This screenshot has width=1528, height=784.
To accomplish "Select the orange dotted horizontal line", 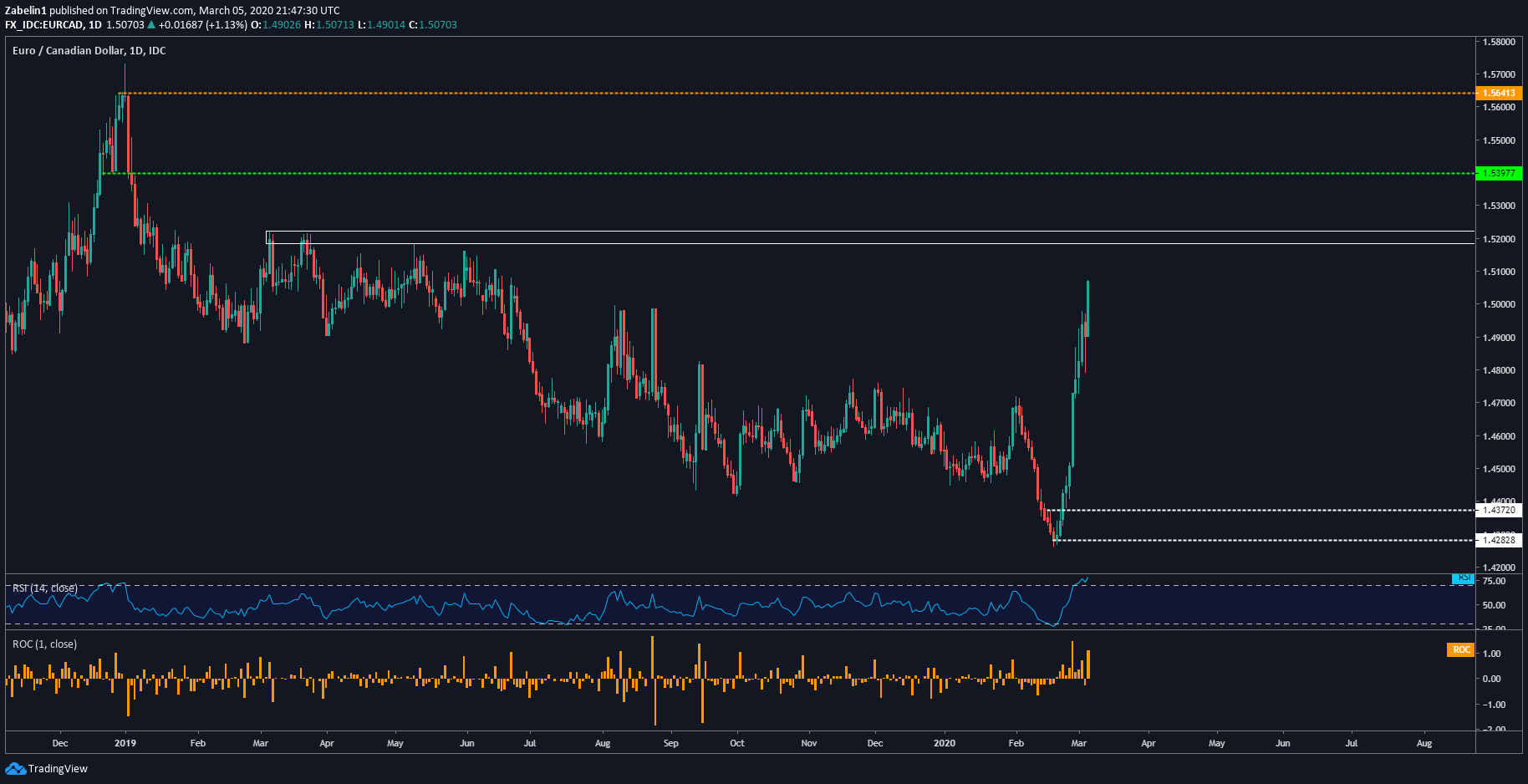I will tap(798, 93).
